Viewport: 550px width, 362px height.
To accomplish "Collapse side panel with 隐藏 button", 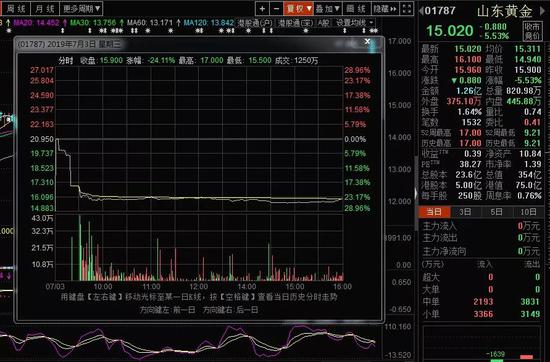I will point(385,9).
